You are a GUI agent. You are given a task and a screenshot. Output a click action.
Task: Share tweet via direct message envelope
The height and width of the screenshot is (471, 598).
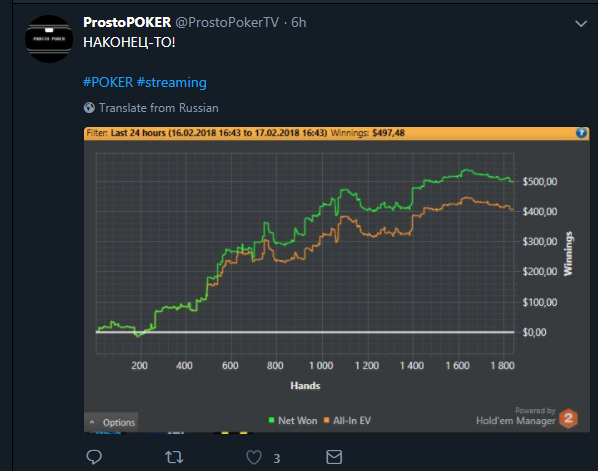(334, 457)
